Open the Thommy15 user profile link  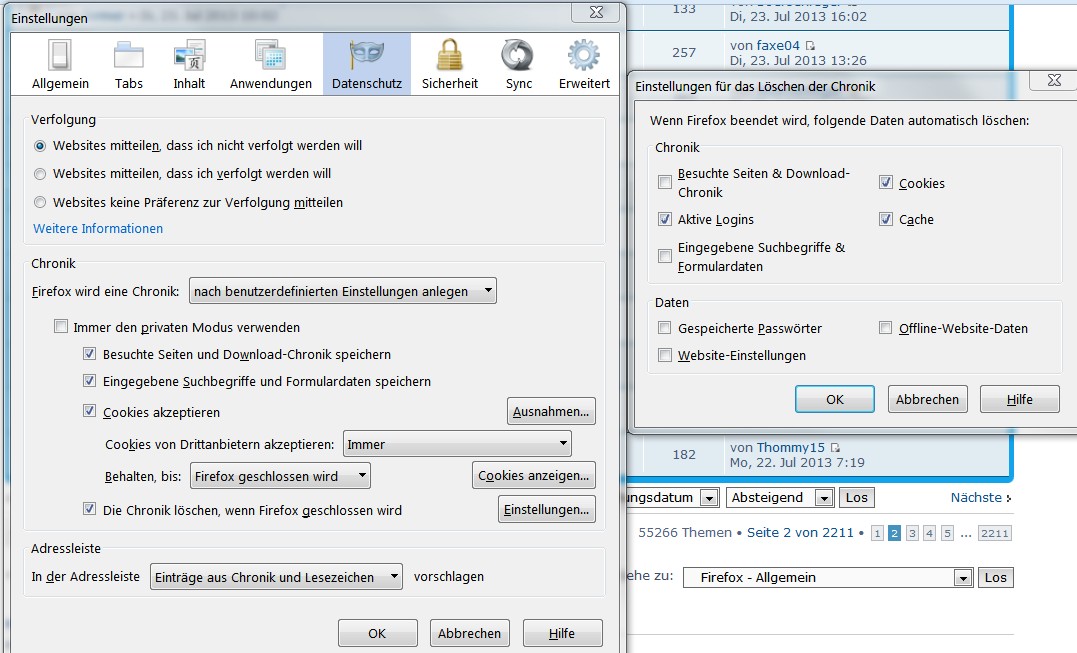(x=791, y=447)
